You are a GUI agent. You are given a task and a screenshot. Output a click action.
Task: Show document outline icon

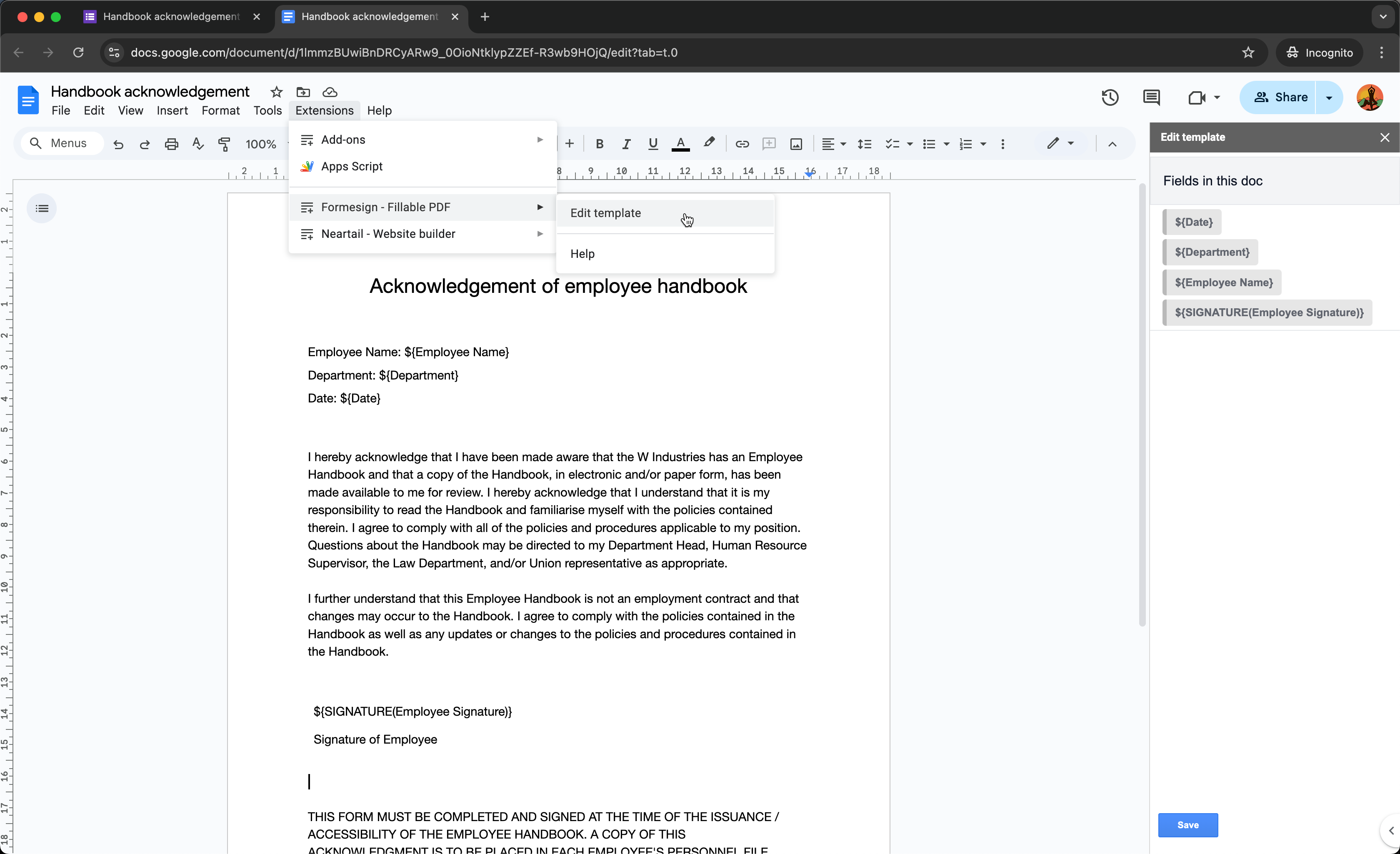pyautogui.click(x=42, y=209)
